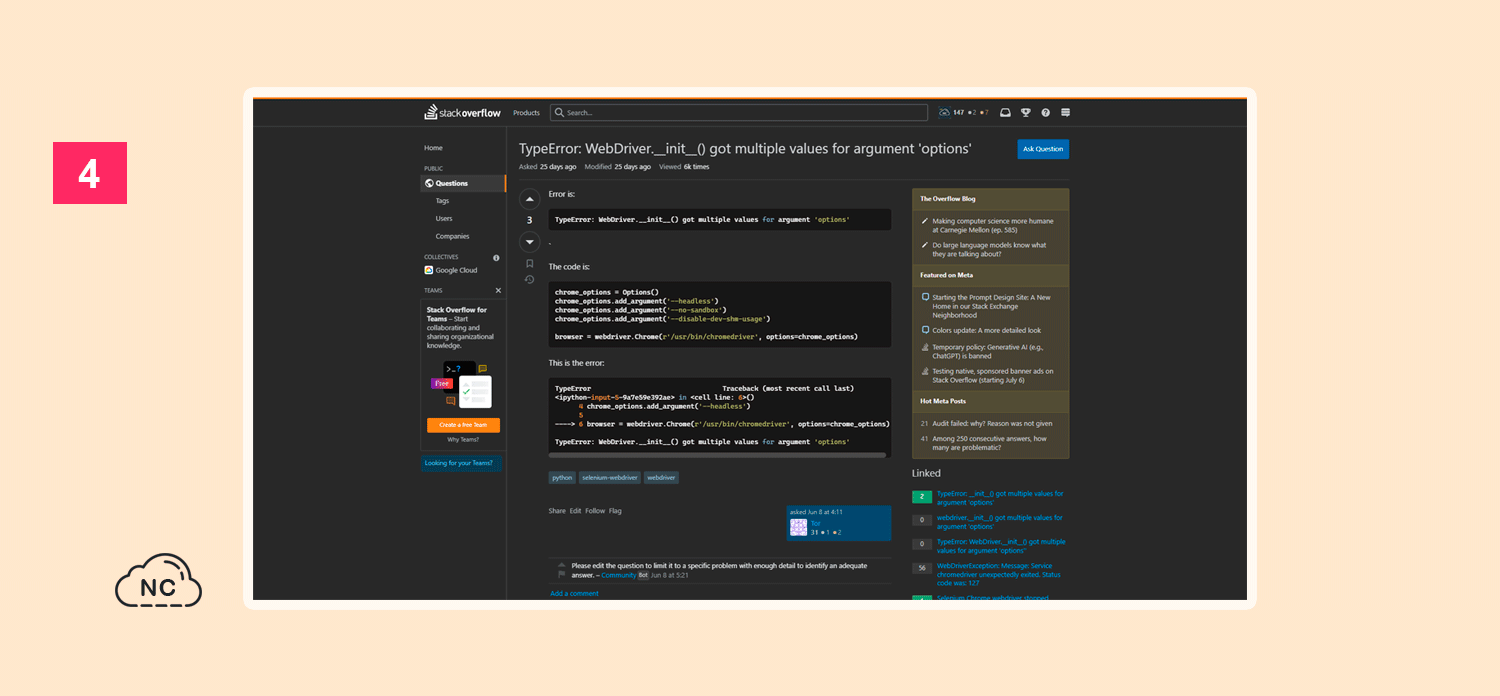Dismiss the Teams sidebar panel

[x=498, y=290]
